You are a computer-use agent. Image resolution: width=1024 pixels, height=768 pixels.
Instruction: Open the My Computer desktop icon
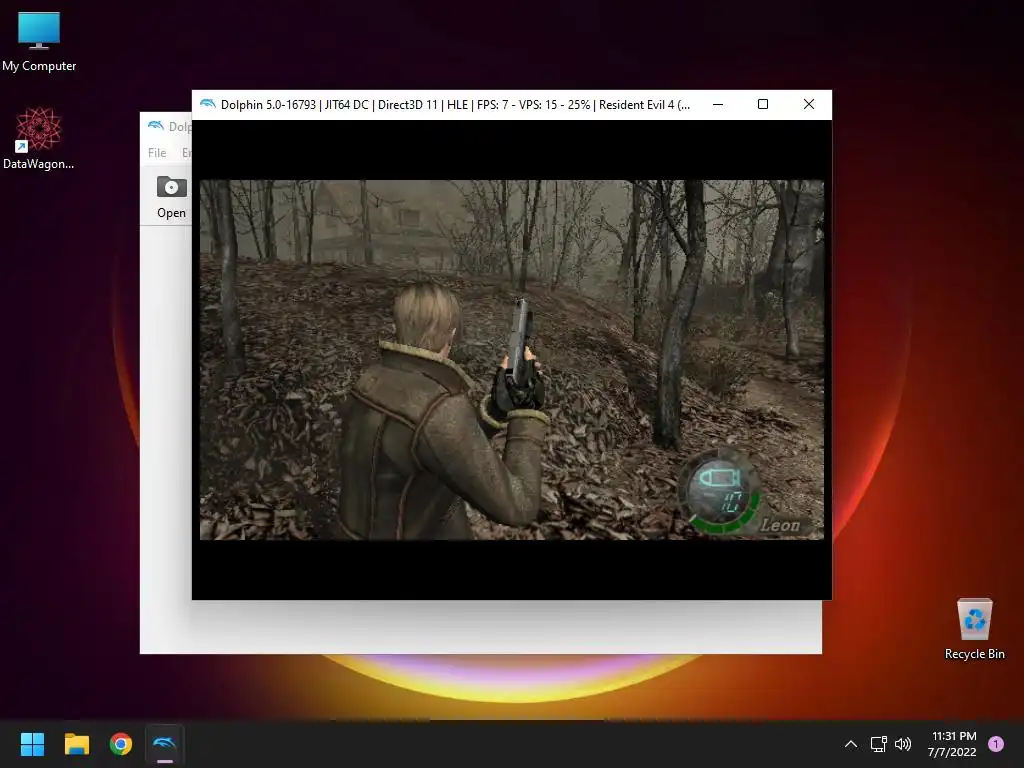[39, 42]
